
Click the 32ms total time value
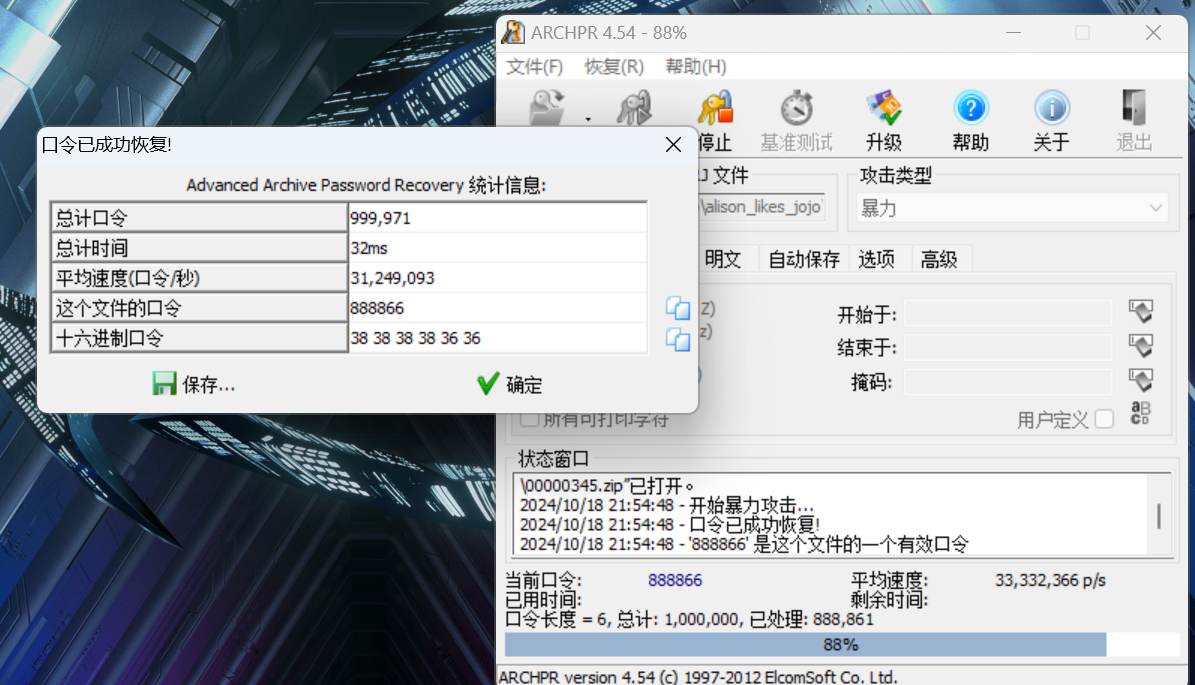(498, 248)
